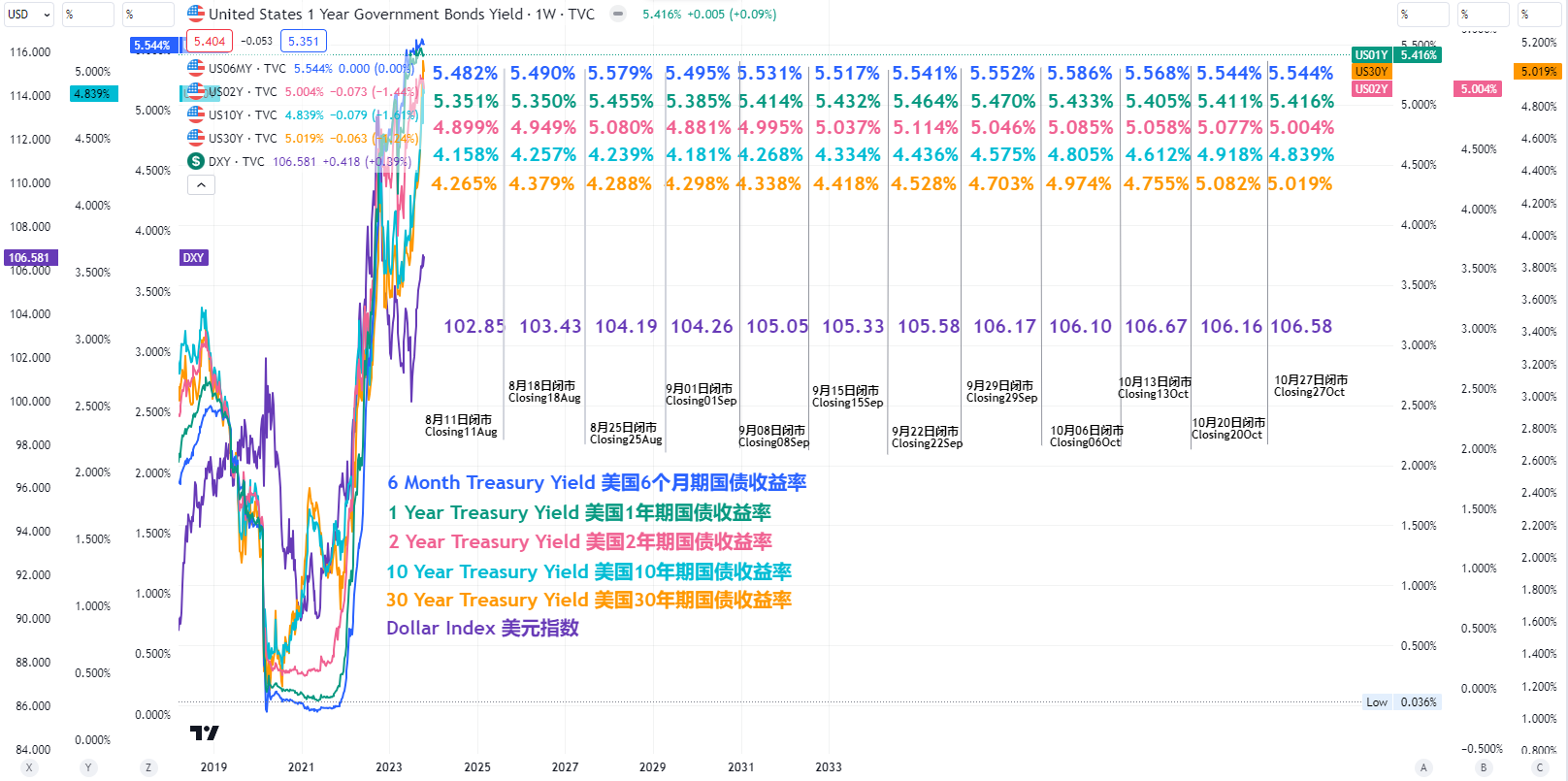The image size is (1568, 781).
Task: Click the pink US02Y price scale label
Action: click(1371, 88)
